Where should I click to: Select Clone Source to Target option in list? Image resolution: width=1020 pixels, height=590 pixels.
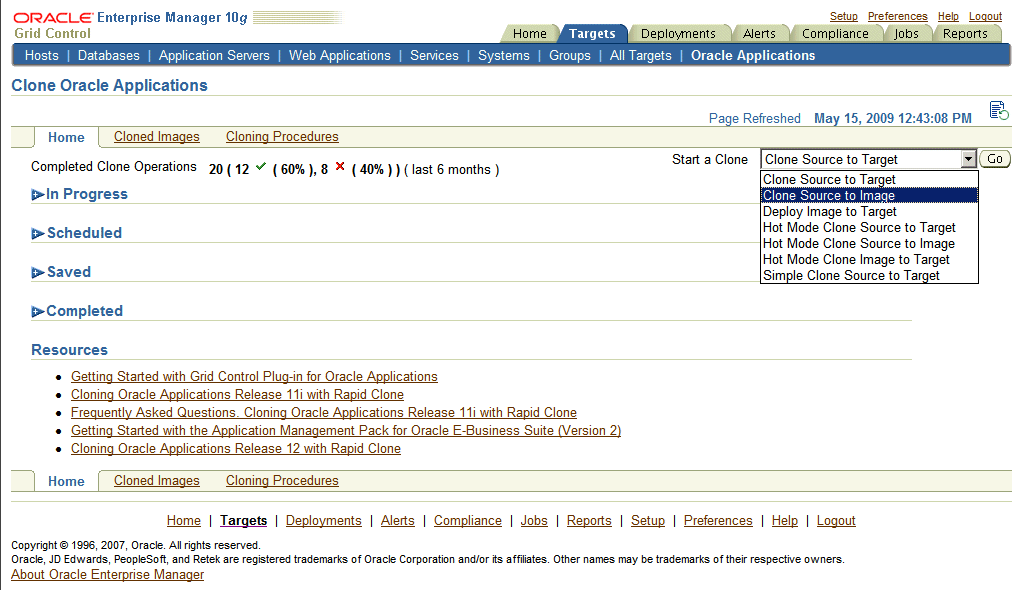tap(869, 180)
